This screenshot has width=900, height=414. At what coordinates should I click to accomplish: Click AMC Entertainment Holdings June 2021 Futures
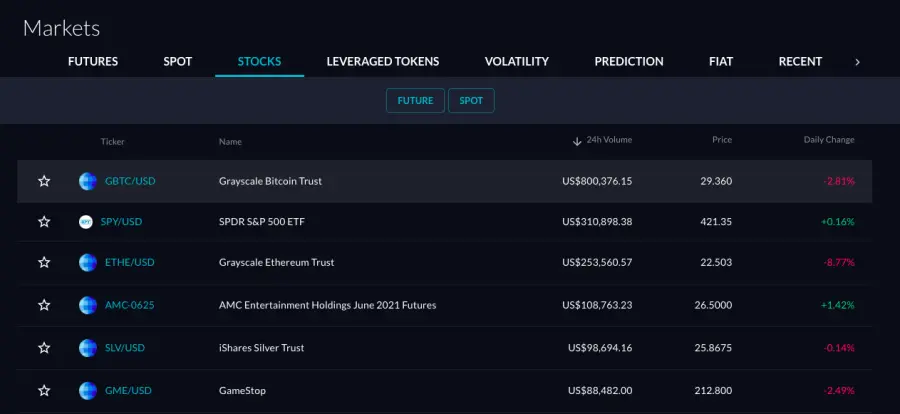(x=328, y=305)
